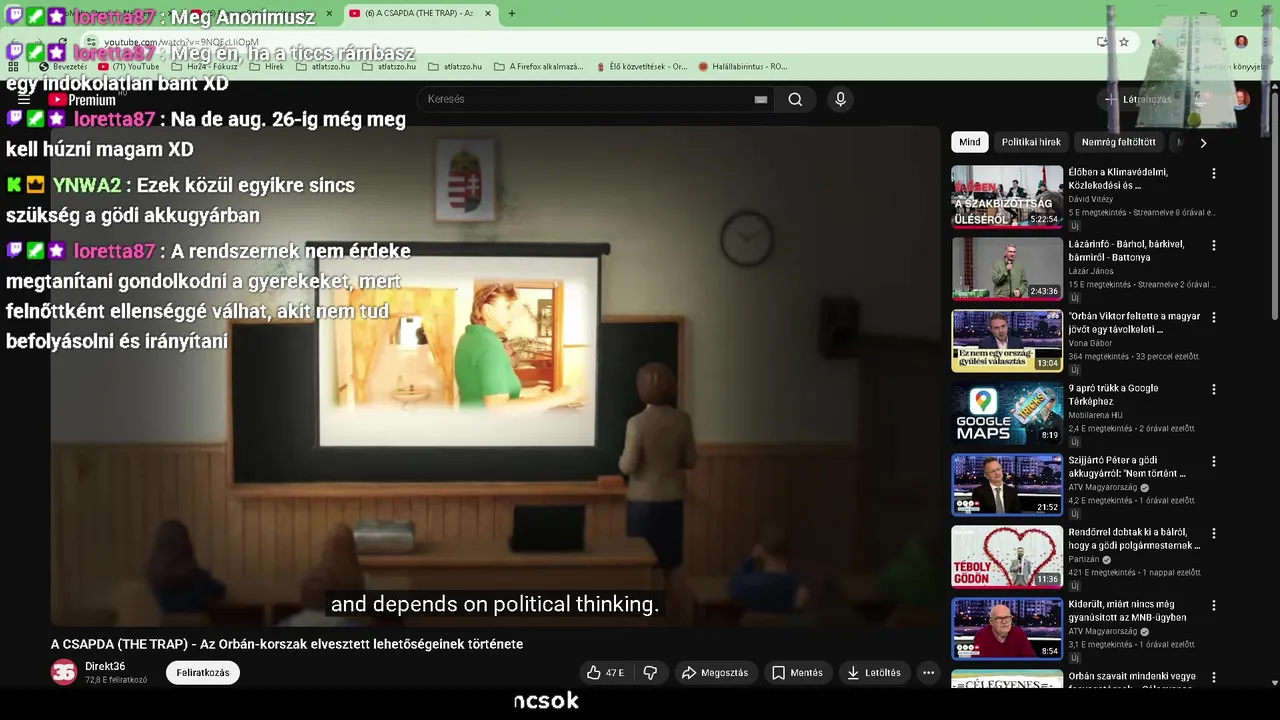Click the main video player to pause
Screen dimensions: 1280x720
(495, 375)
